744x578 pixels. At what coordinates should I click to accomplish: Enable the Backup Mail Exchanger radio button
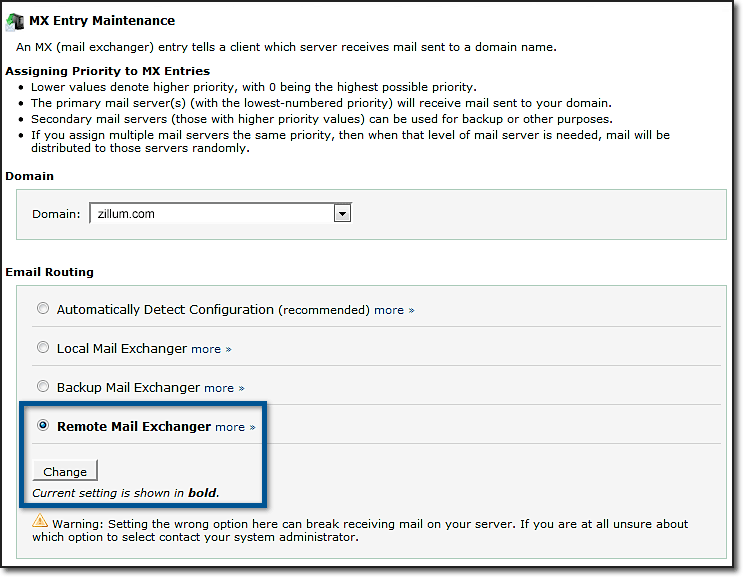(43, 386)
